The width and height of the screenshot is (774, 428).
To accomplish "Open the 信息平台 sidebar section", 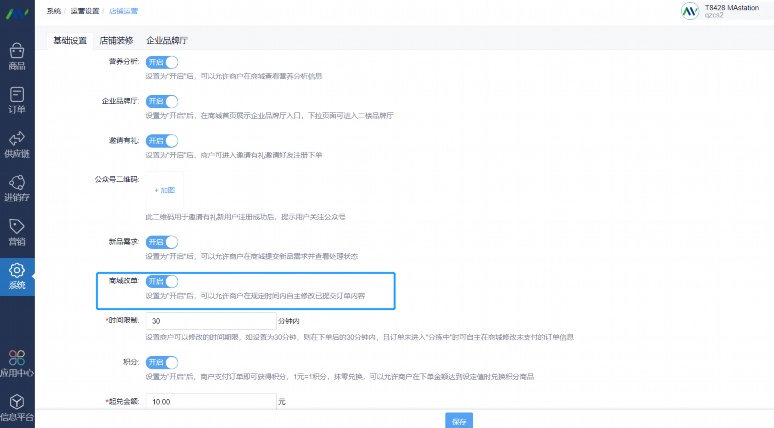I will [x=17, y=407].
